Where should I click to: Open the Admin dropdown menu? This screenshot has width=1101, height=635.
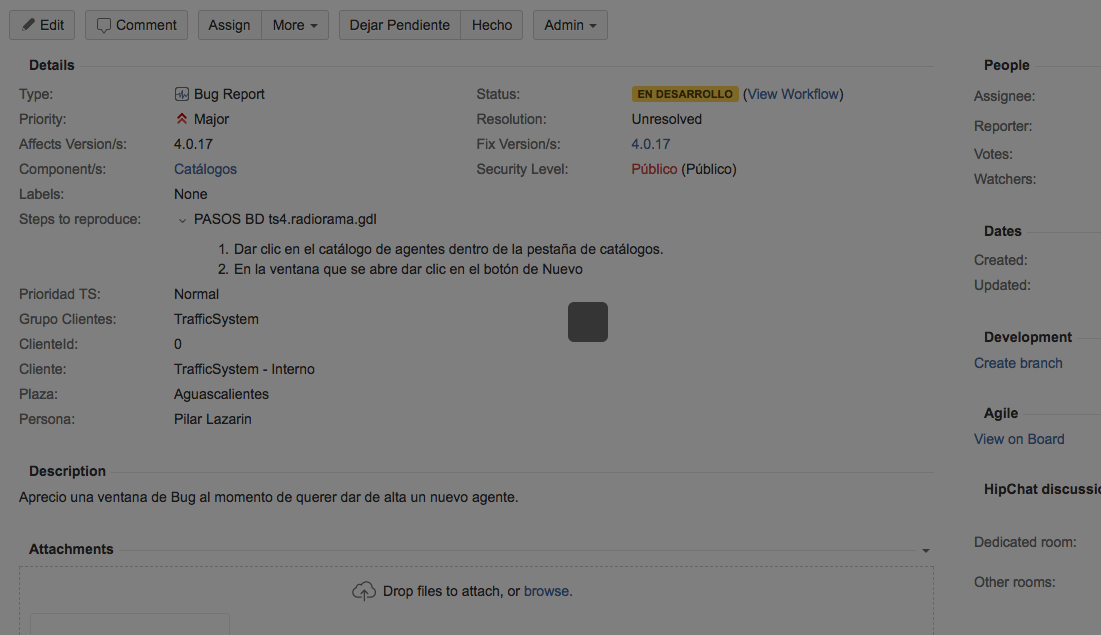click(570, 25)
